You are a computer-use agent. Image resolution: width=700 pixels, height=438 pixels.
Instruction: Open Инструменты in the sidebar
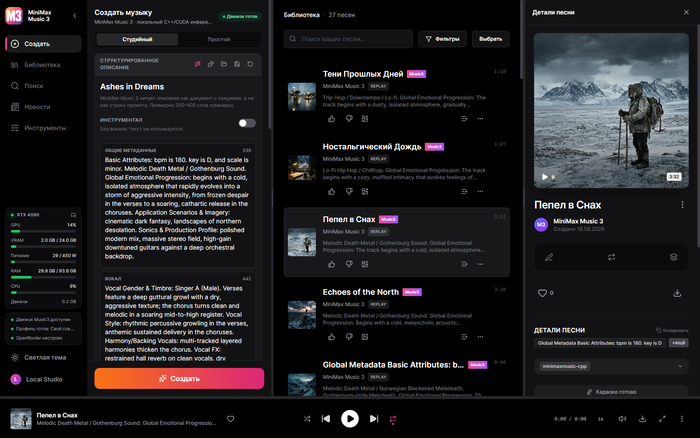point(43,128)
